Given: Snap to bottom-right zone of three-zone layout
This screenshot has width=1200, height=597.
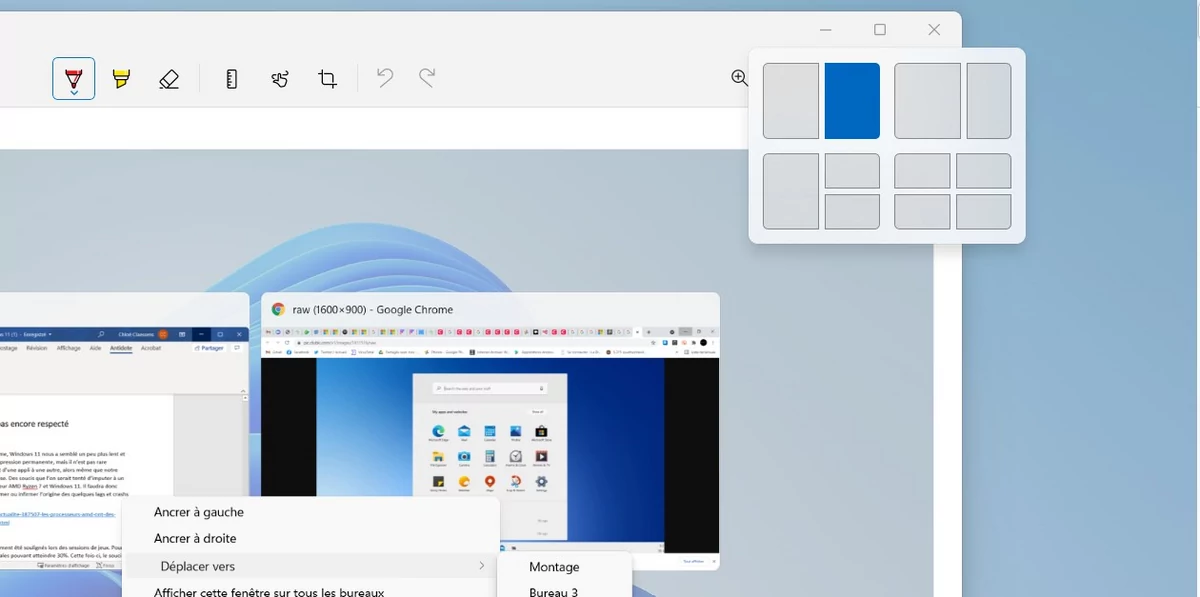Looking at the screenshot, I should (852, 212).
